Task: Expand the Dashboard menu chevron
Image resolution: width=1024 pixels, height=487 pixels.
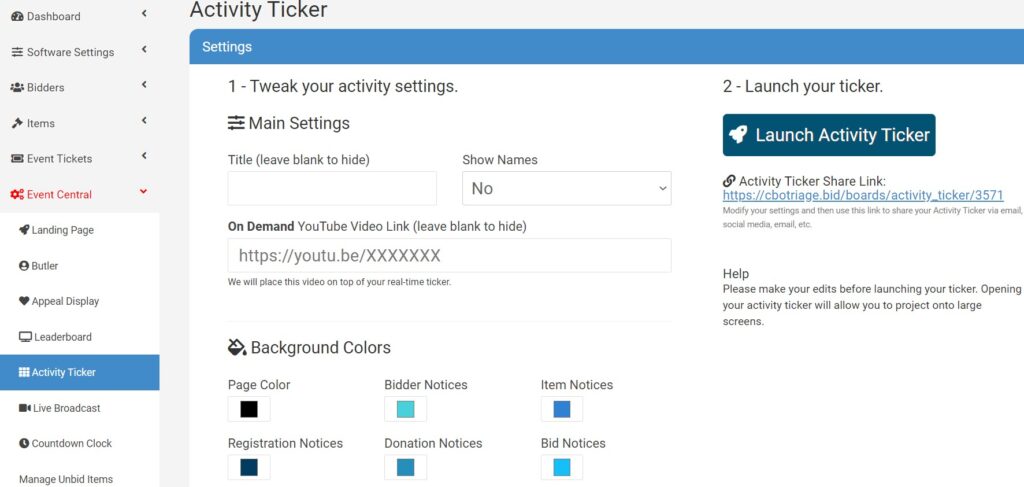Action: pos(144,14)
